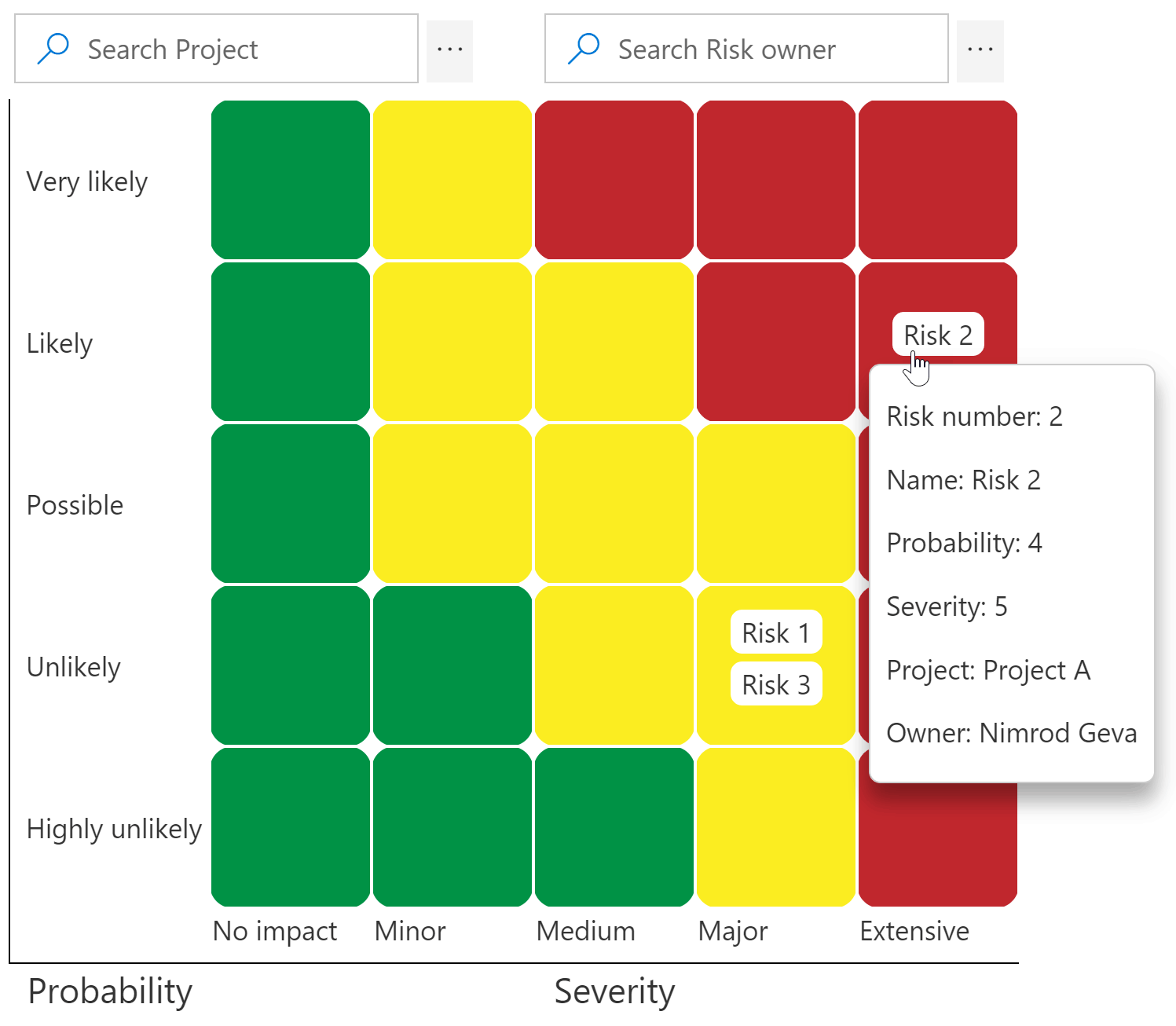The height and width of the screenshot is (1026, 1176).
Task: Select the Risk 3 marker on the matrix
Action: 775,684
